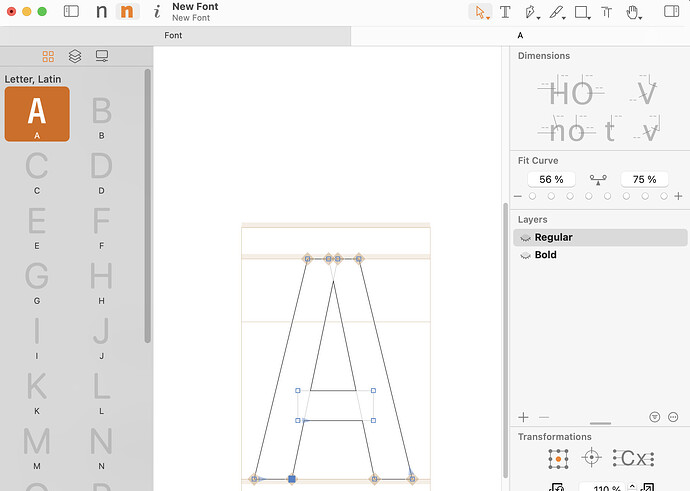Switch to the A glyph tab

(520, 36)
